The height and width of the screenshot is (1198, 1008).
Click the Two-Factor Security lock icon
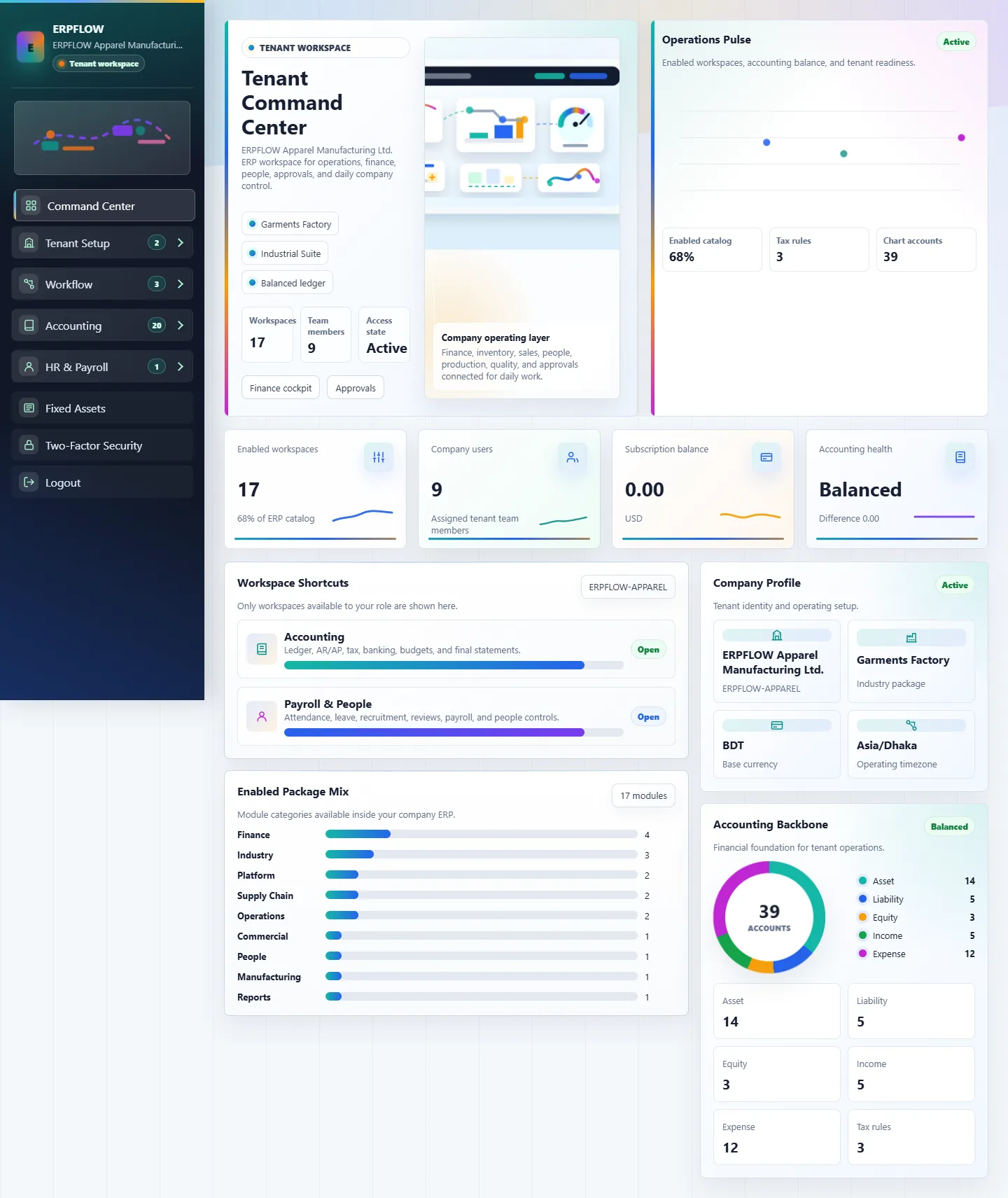29,445
